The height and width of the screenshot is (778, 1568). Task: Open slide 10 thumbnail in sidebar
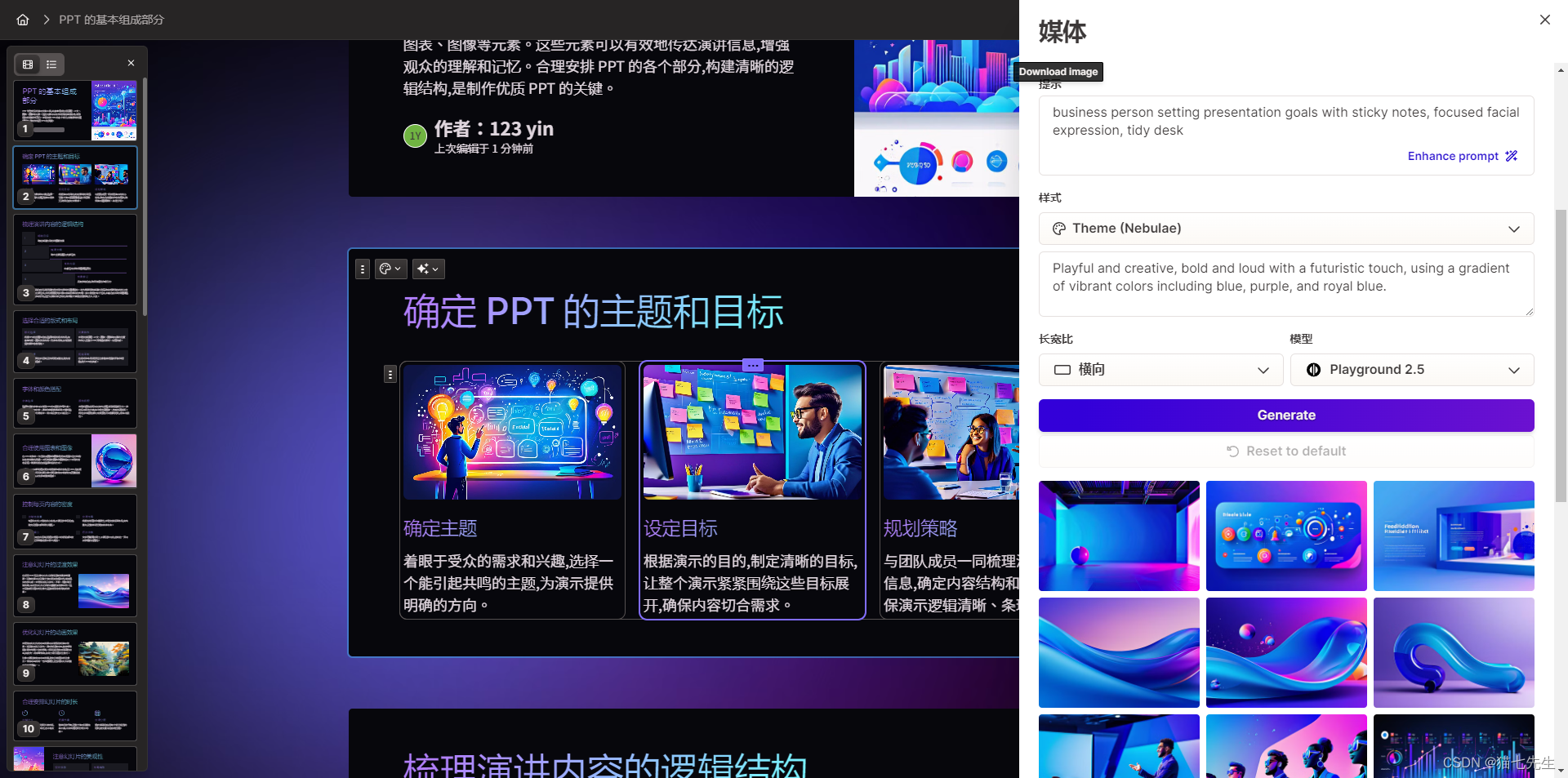[75, 716]
